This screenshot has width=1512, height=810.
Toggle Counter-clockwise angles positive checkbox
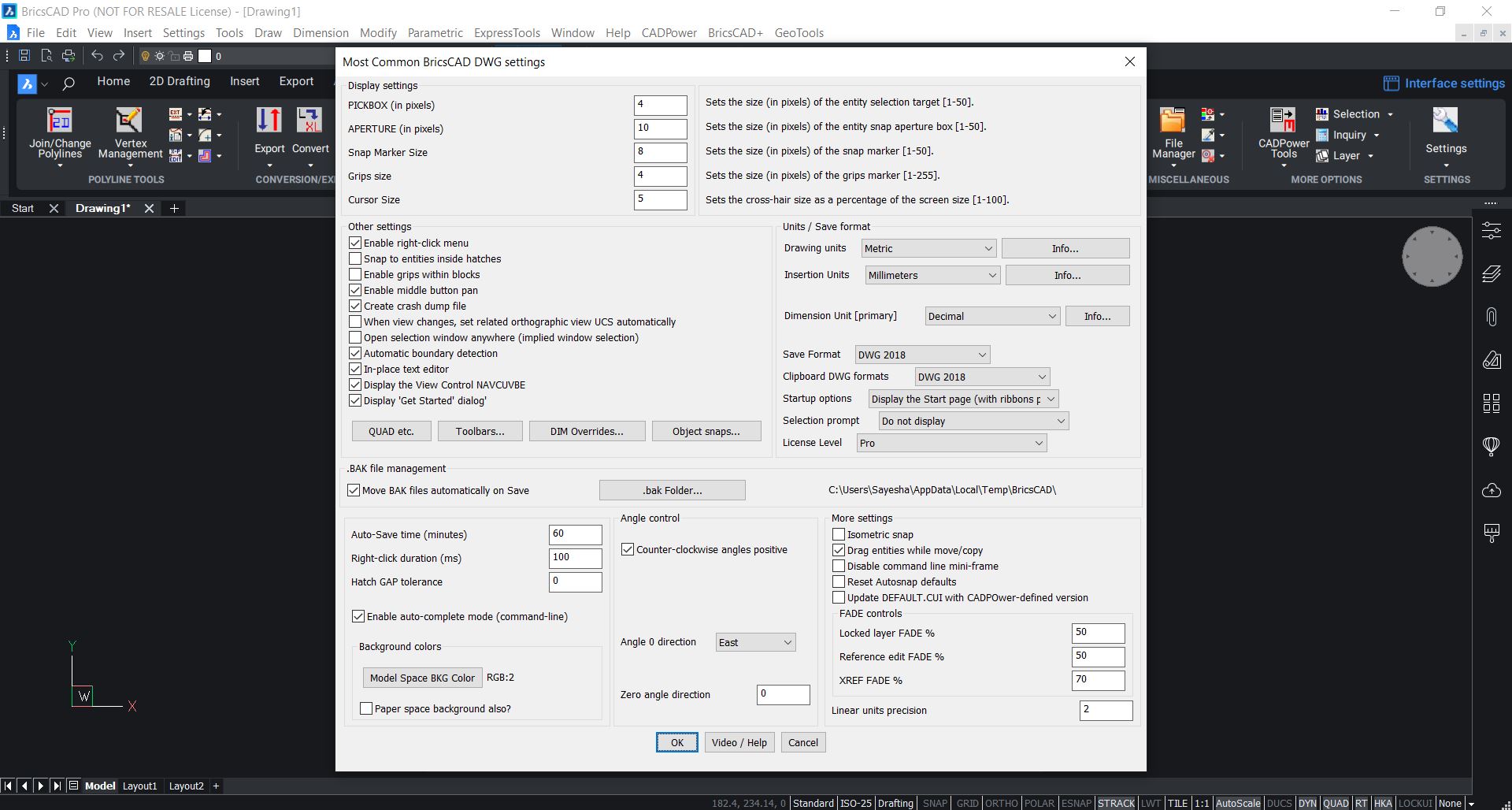[628, 550]
